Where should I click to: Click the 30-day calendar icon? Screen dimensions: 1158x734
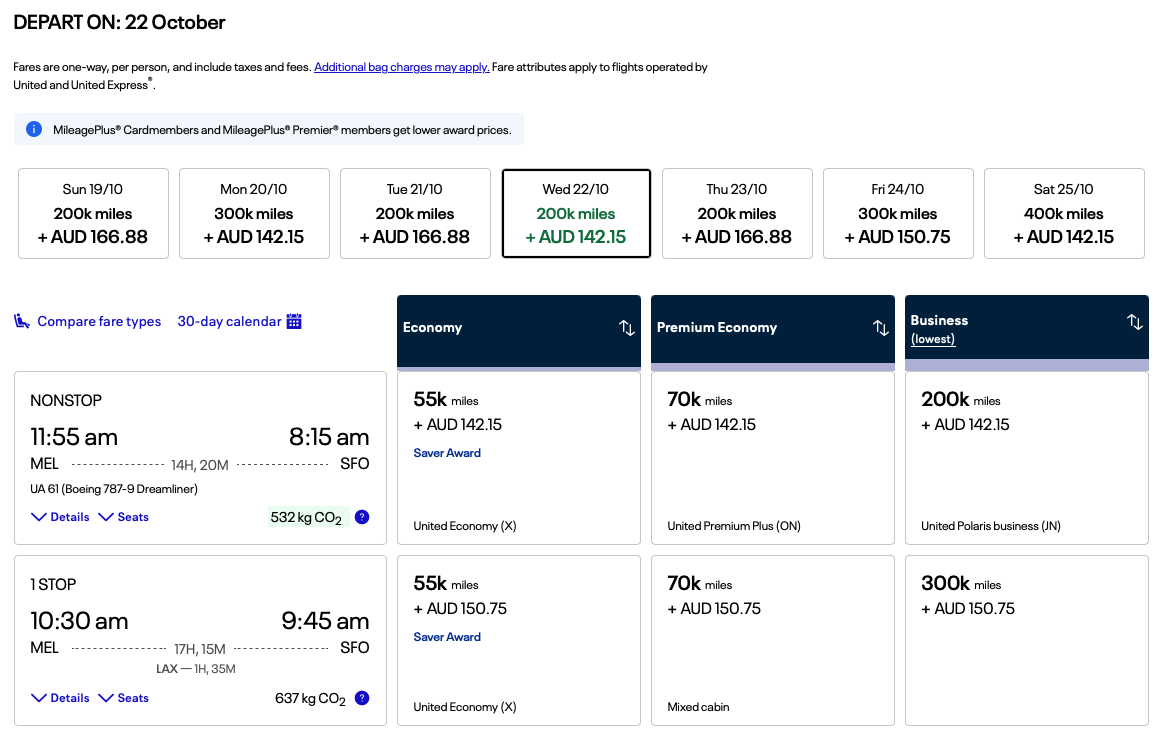point(294,321)
